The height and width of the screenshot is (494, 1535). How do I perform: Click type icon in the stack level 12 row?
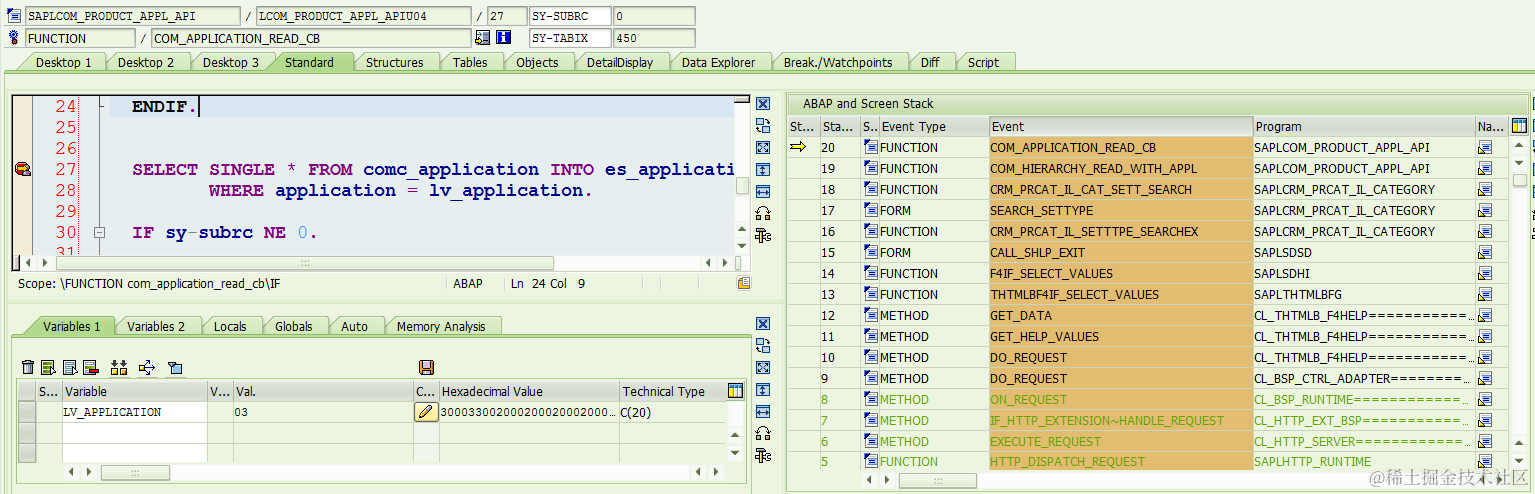coord(870,315)
